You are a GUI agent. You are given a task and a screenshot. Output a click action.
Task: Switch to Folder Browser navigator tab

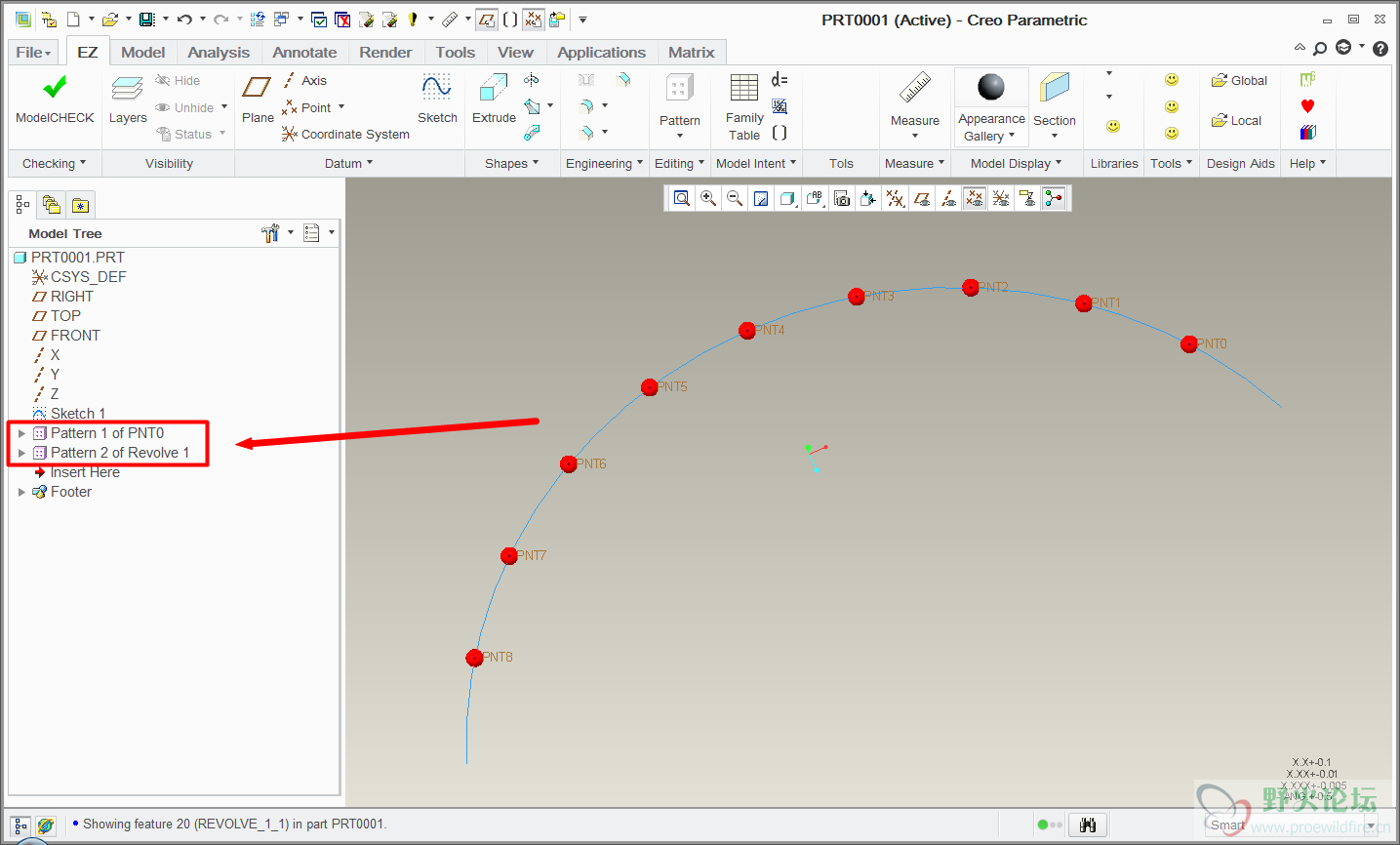tap(52, 205)
